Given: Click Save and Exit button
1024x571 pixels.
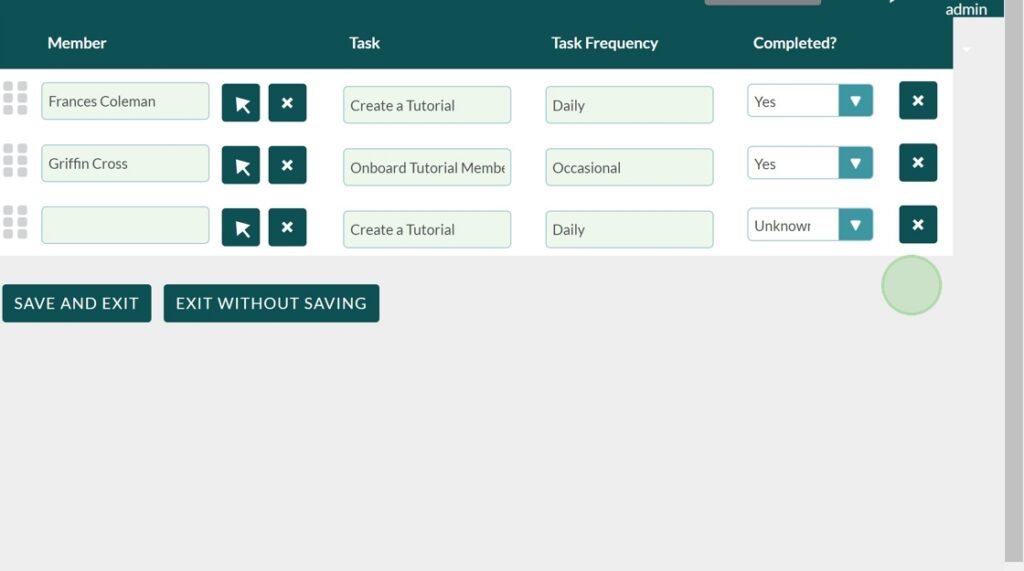Looking at the screenshot, I should (76, 304).
